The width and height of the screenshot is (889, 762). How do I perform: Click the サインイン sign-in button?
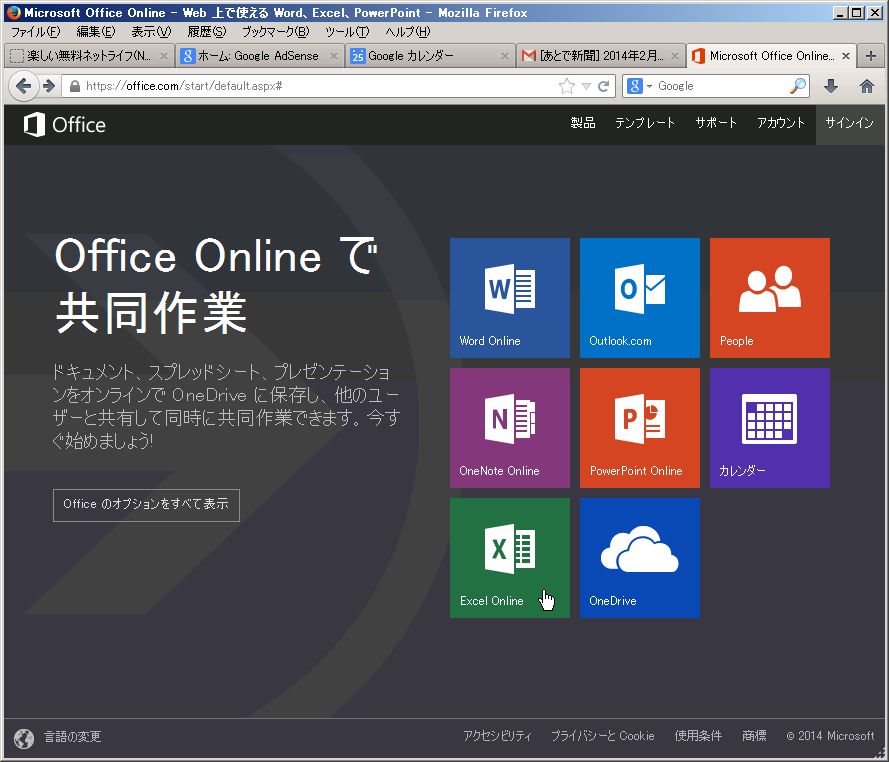pyautogui.click(x=849, y=123)
